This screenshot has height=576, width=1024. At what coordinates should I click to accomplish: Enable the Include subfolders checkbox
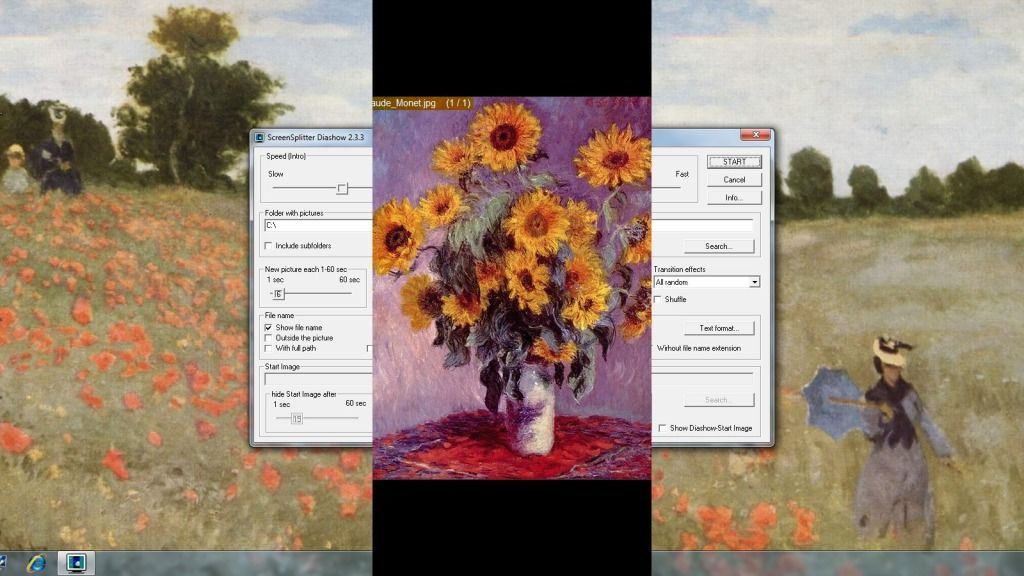(268, 246)
